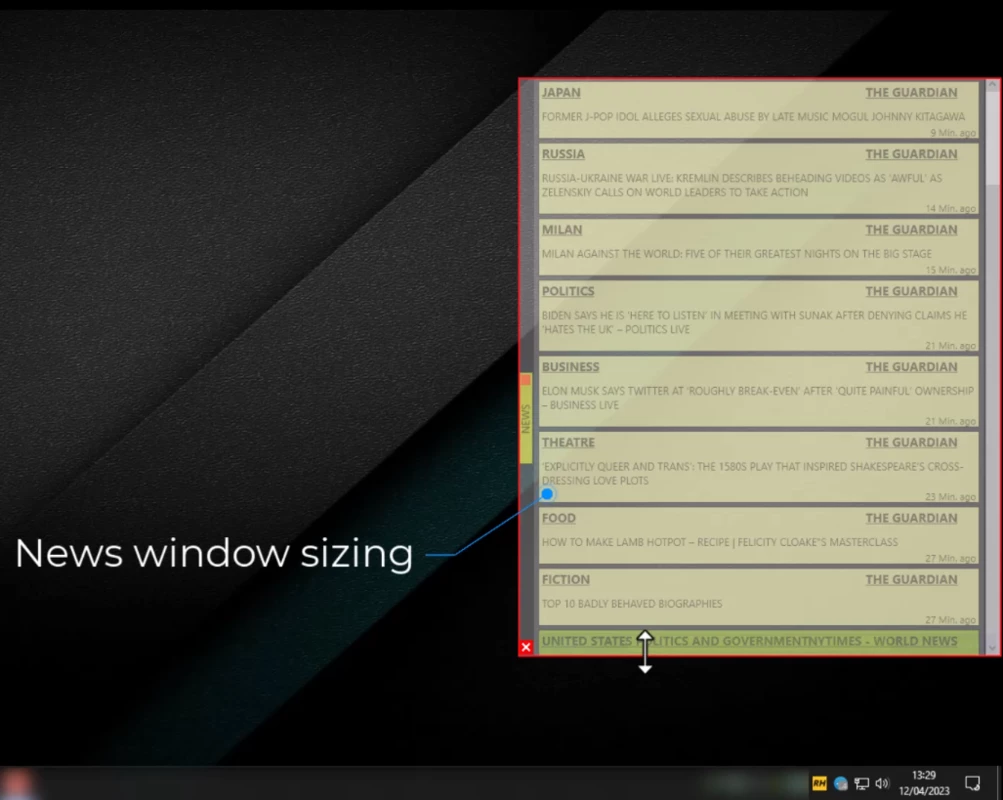Click THE GUARDIAN source in the Milan row
Viewport: 1003px width, 800px height.
[911, 230]
